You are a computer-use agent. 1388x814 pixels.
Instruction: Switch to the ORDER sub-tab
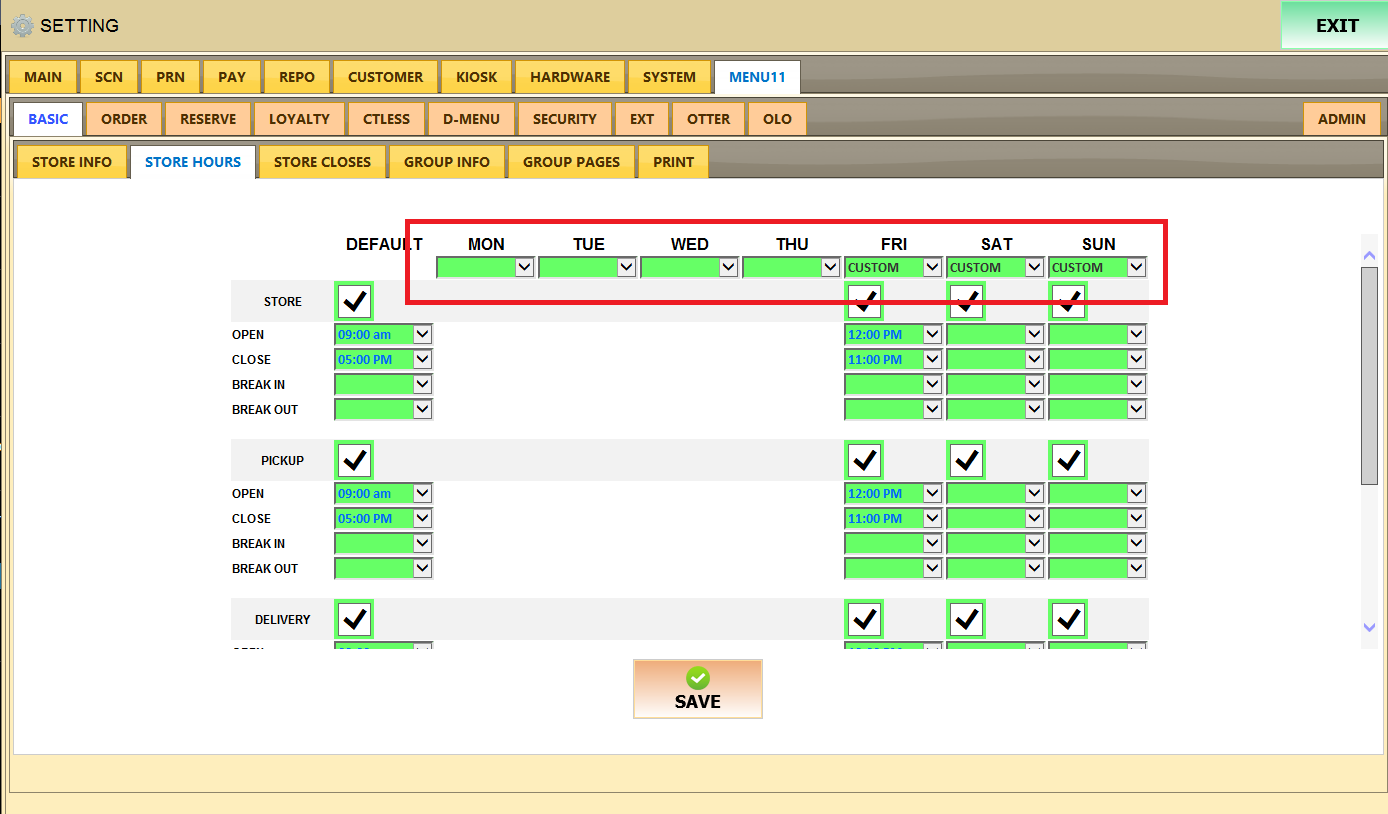point(124,119)
